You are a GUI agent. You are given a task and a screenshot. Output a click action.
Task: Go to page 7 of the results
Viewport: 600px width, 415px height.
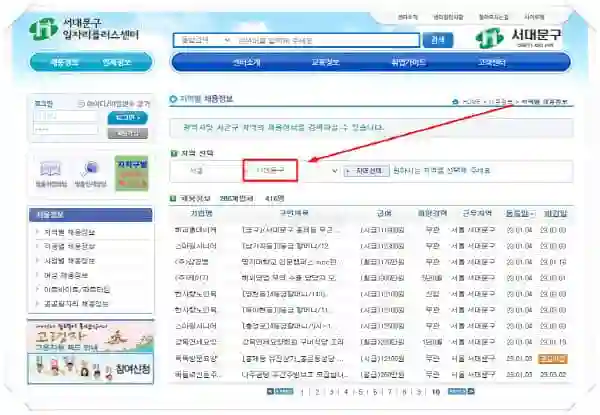click(390, 392)
